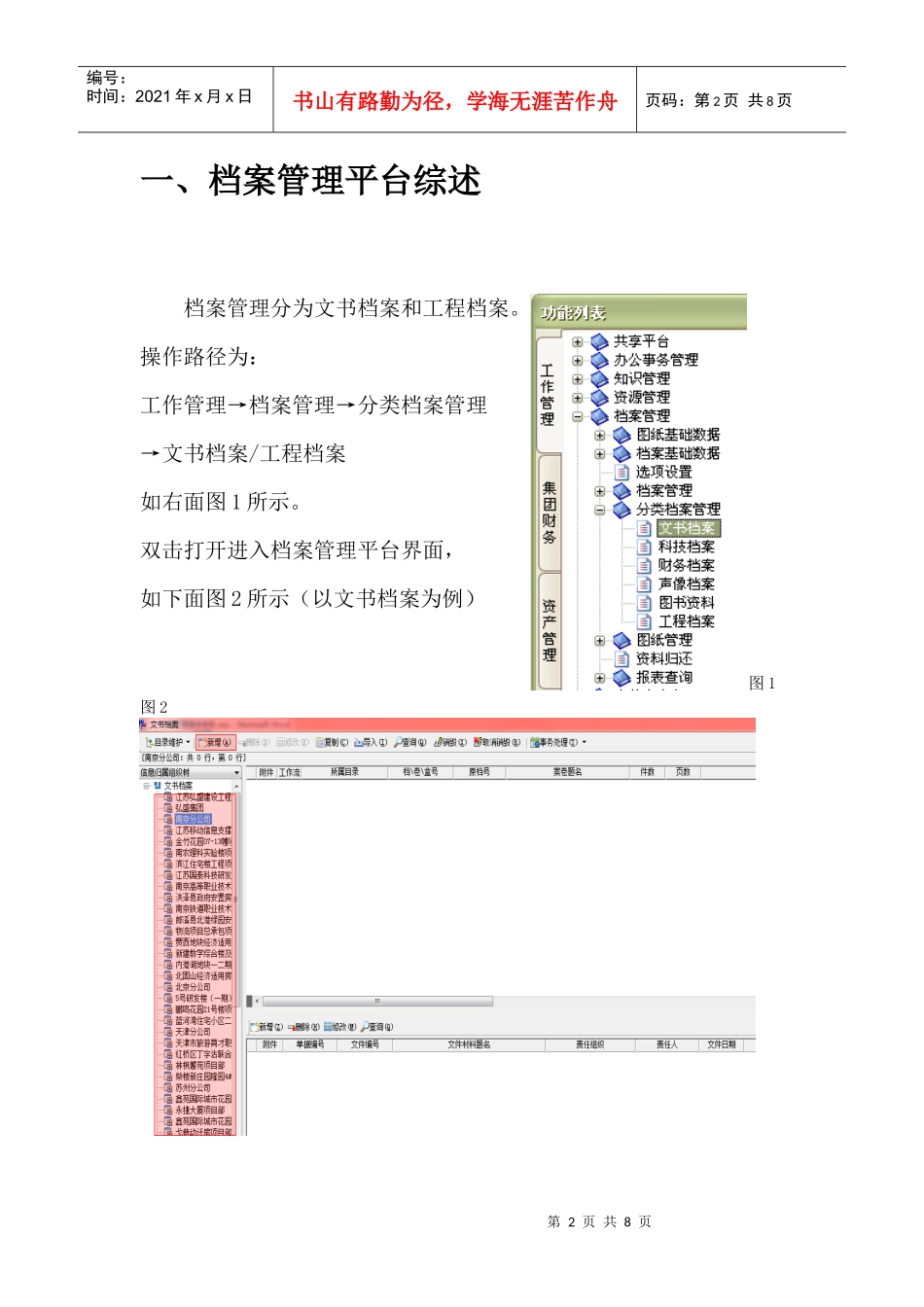Switch to the 工作管理 side tab
This screenshot has width=924, height=1307.
(548, 394)
